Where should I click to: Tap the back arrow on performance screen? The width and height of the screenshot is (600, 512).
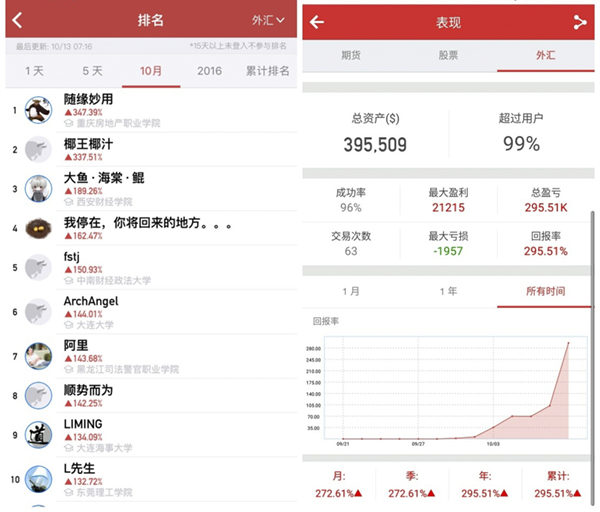tap(317, 22)
